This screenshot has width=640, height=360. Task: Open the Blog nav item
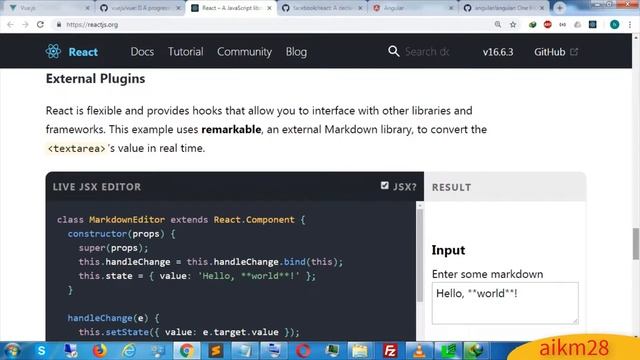tap(296, 52)
